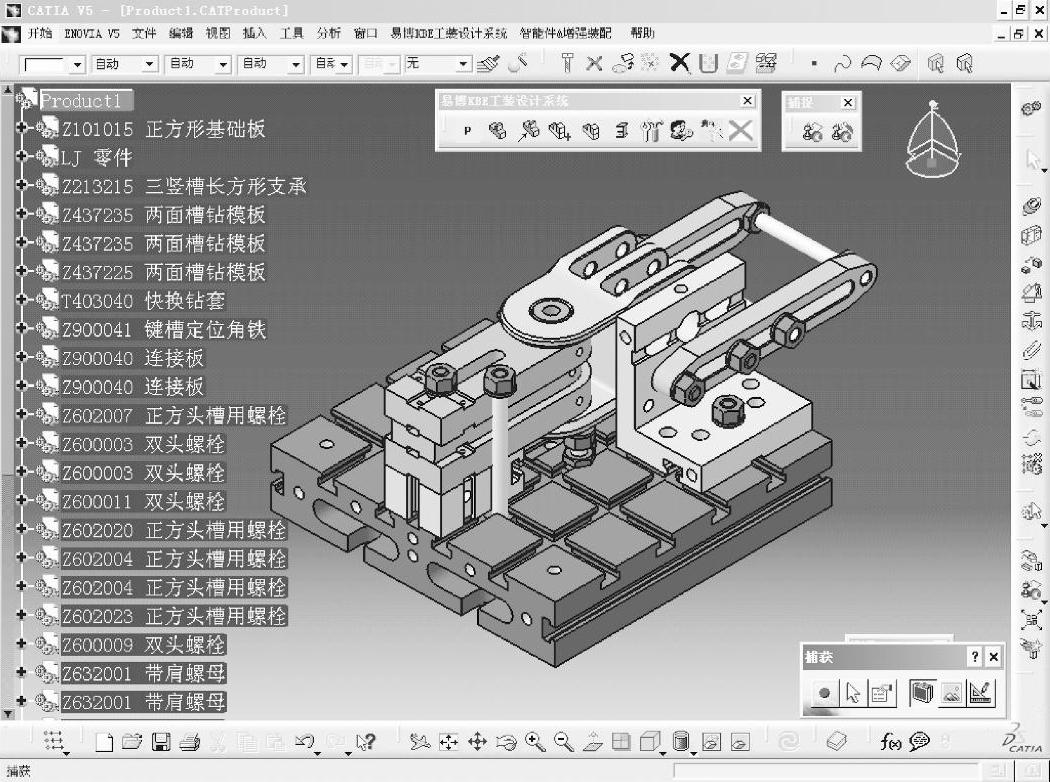Click the Pixel image mode icon in capture panel
Image resolution: width=1050 pixels, height=782 pixels.
pos(952,693)
